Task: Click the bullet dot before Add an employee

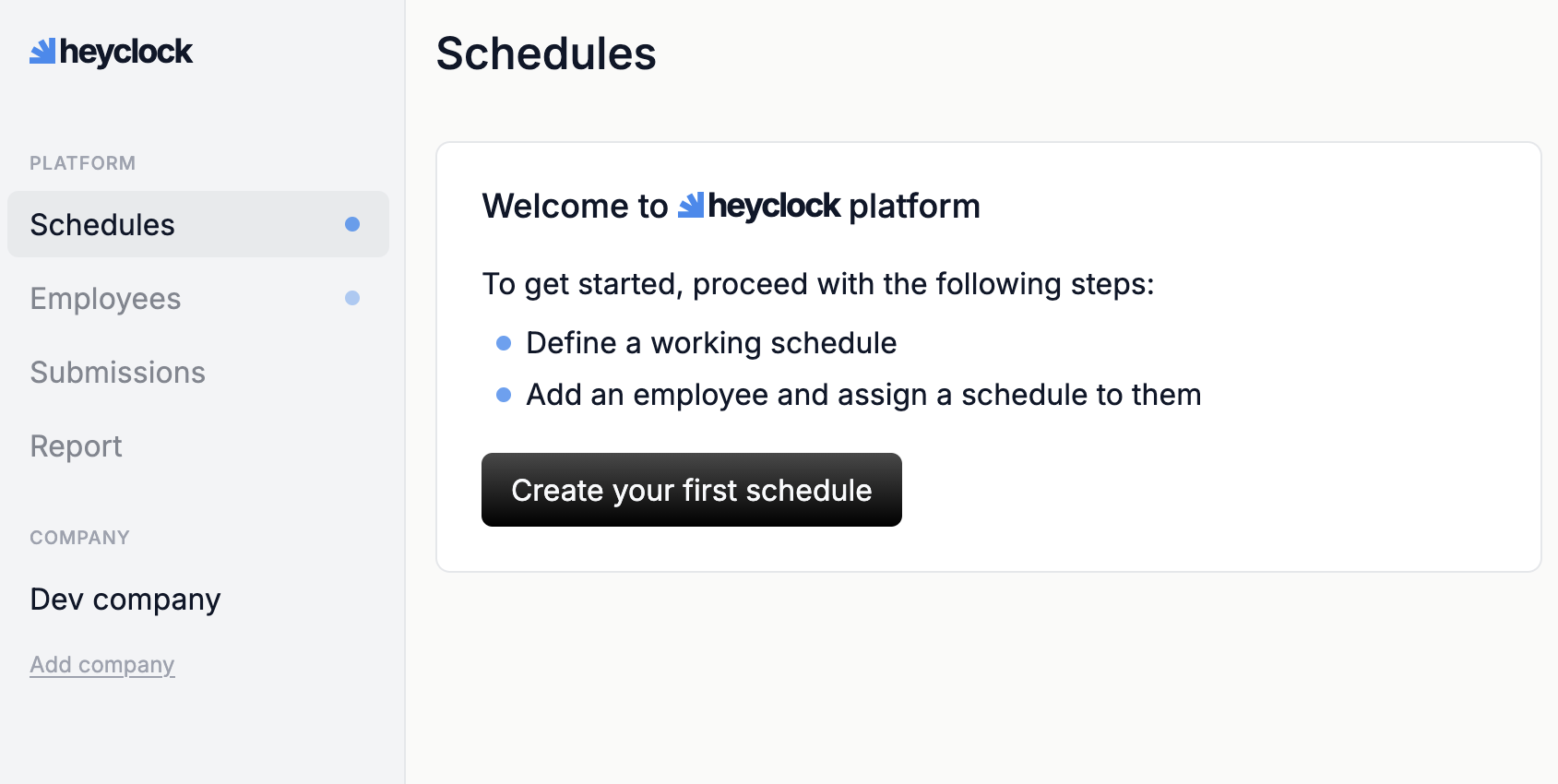Action: click(504, 395)
